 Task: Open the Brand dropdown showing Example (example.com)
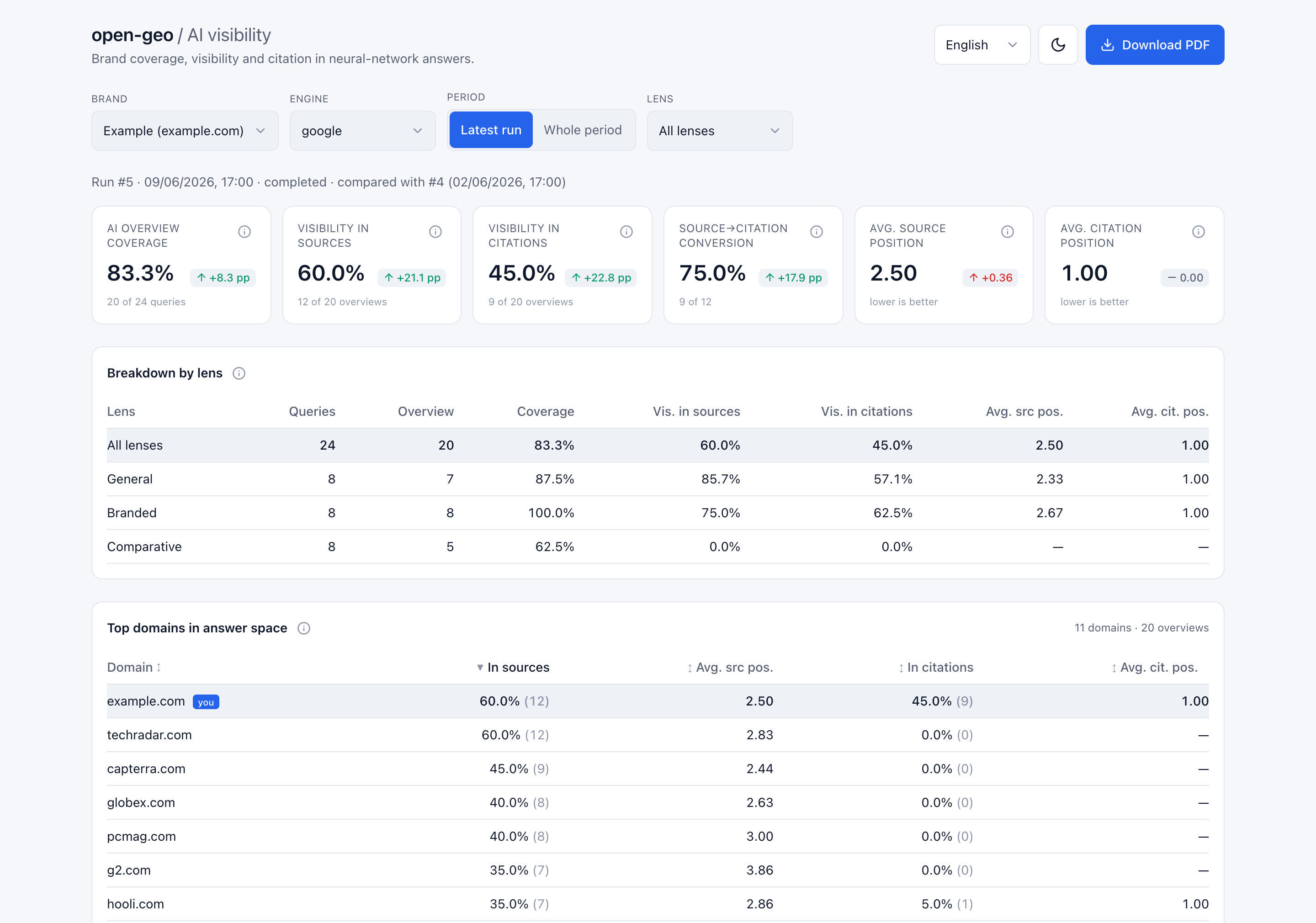tap(185, 131)
